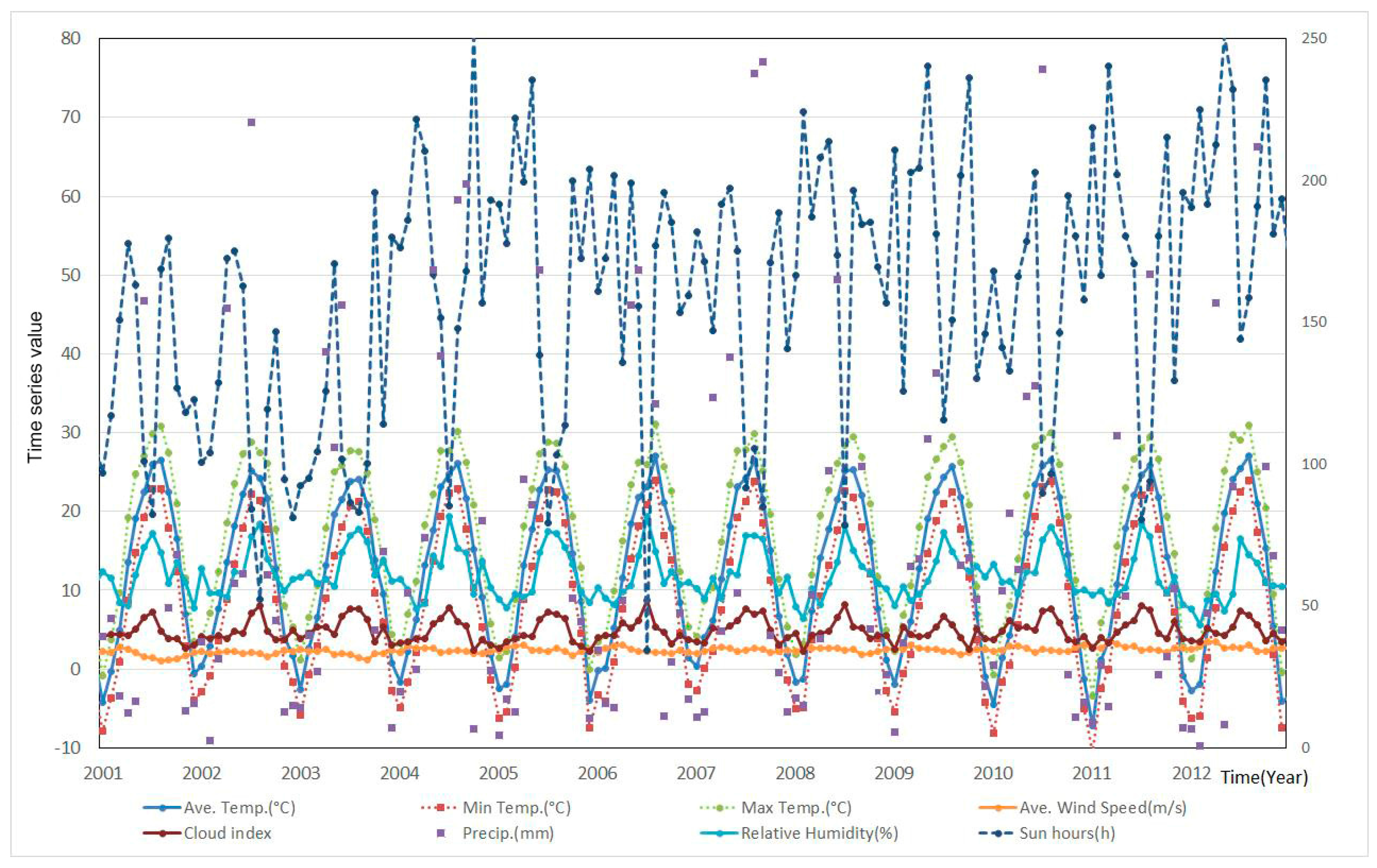
Task: Click the Ave. Wind Speed orange legend marker
Action: point(998,808)
